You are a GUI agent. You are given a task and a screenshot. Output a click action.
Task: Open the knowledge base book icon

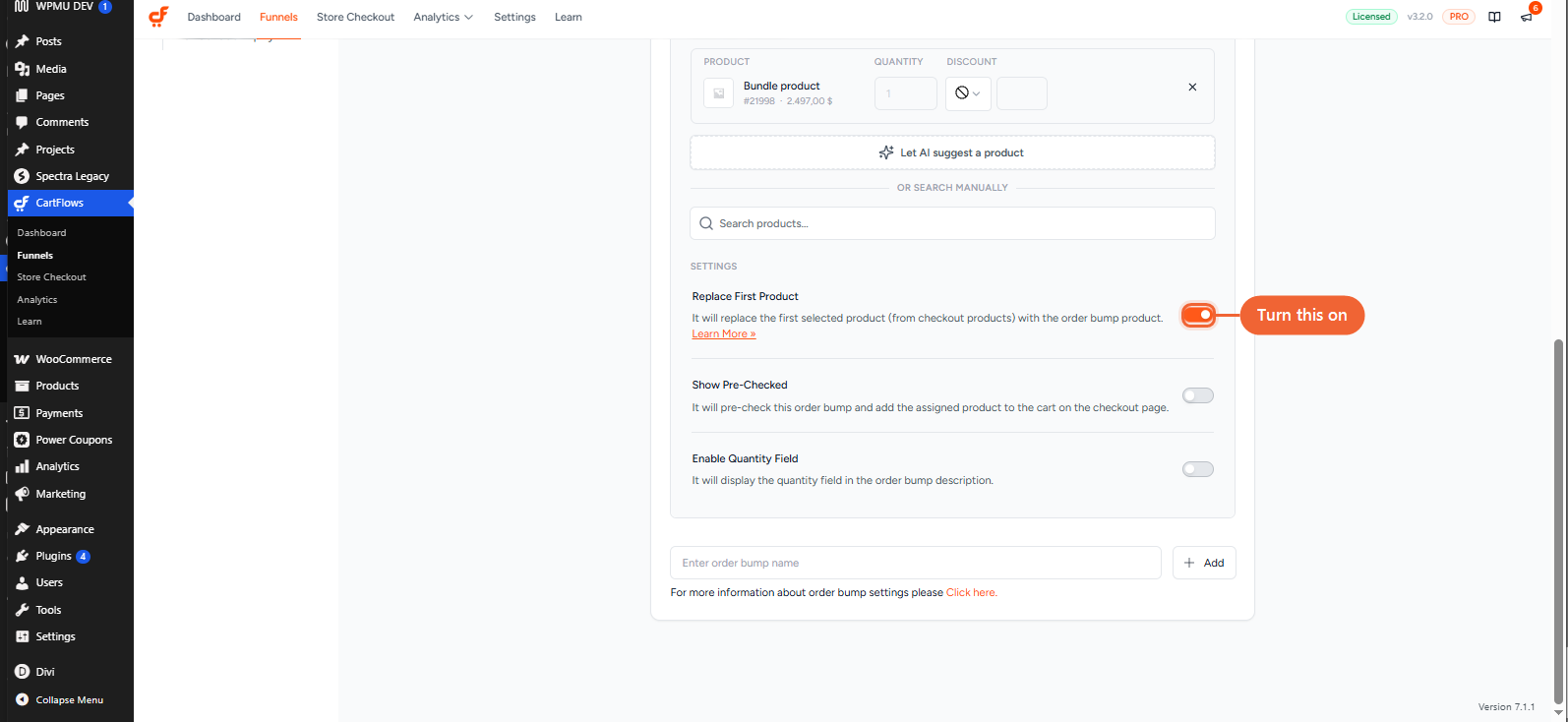click(x=1494, y=17)
